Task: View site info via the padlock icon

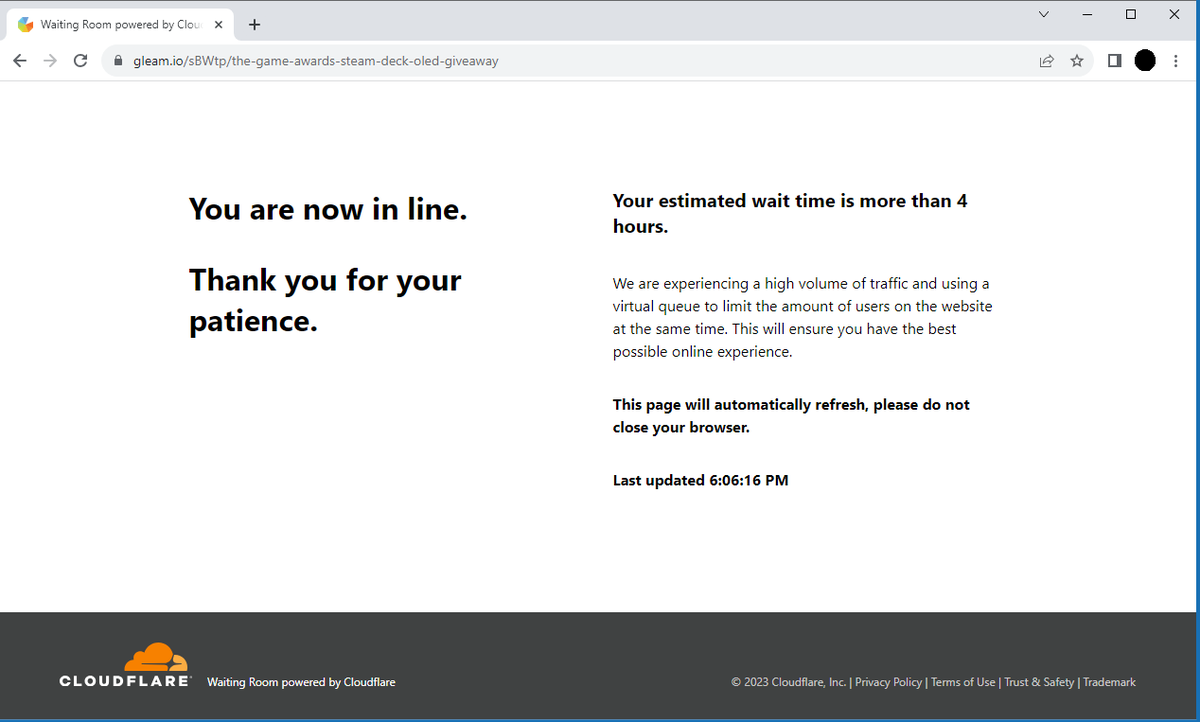Action: point(118,61)
